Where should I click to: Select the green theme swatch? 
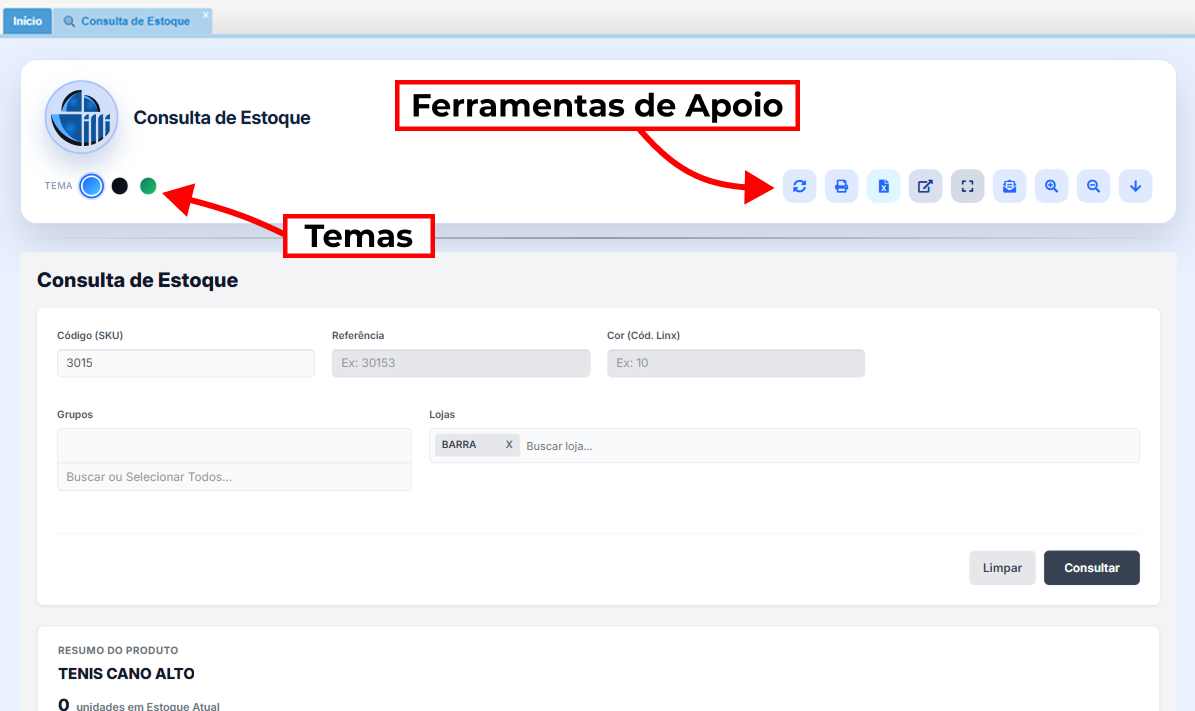tap(148, 186)
